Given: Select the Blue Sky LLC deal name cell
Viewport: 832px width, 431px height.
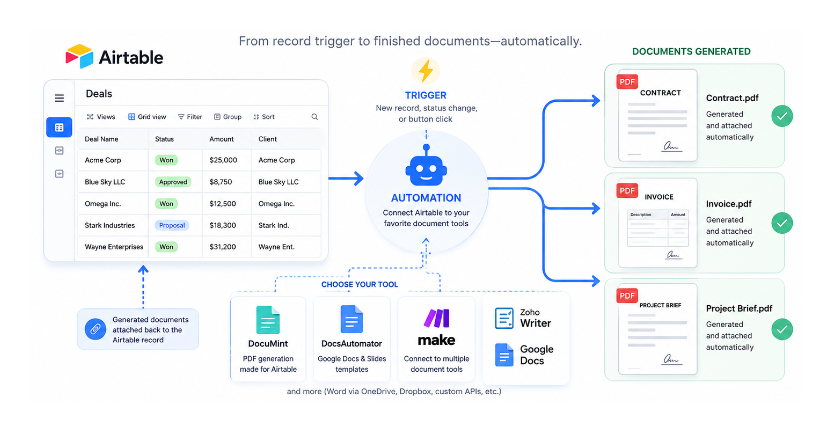Looking at the screenshot, I should [114, 182].
